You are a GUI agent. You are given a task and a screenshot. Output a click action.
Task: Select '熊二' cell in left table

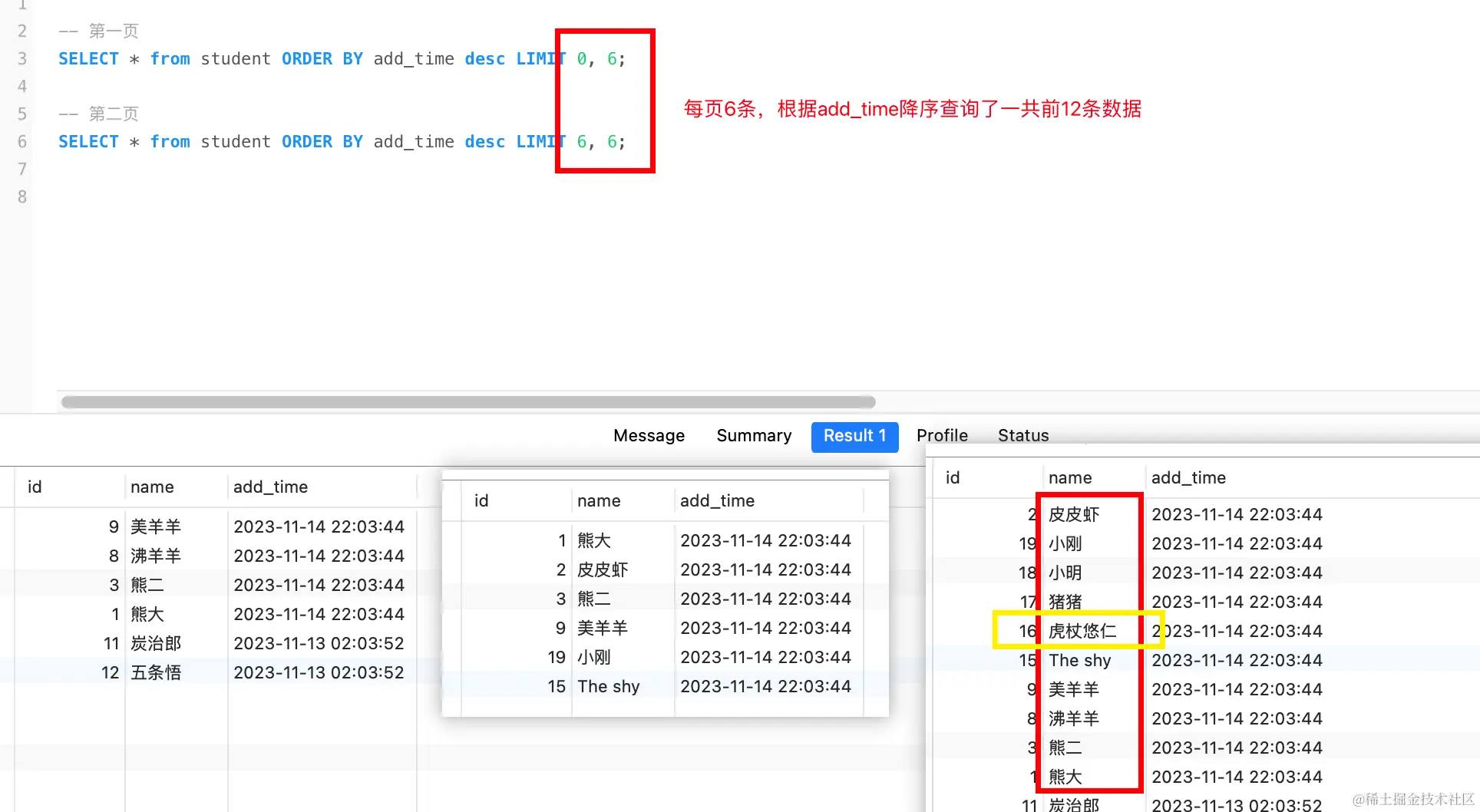(147, 586)
